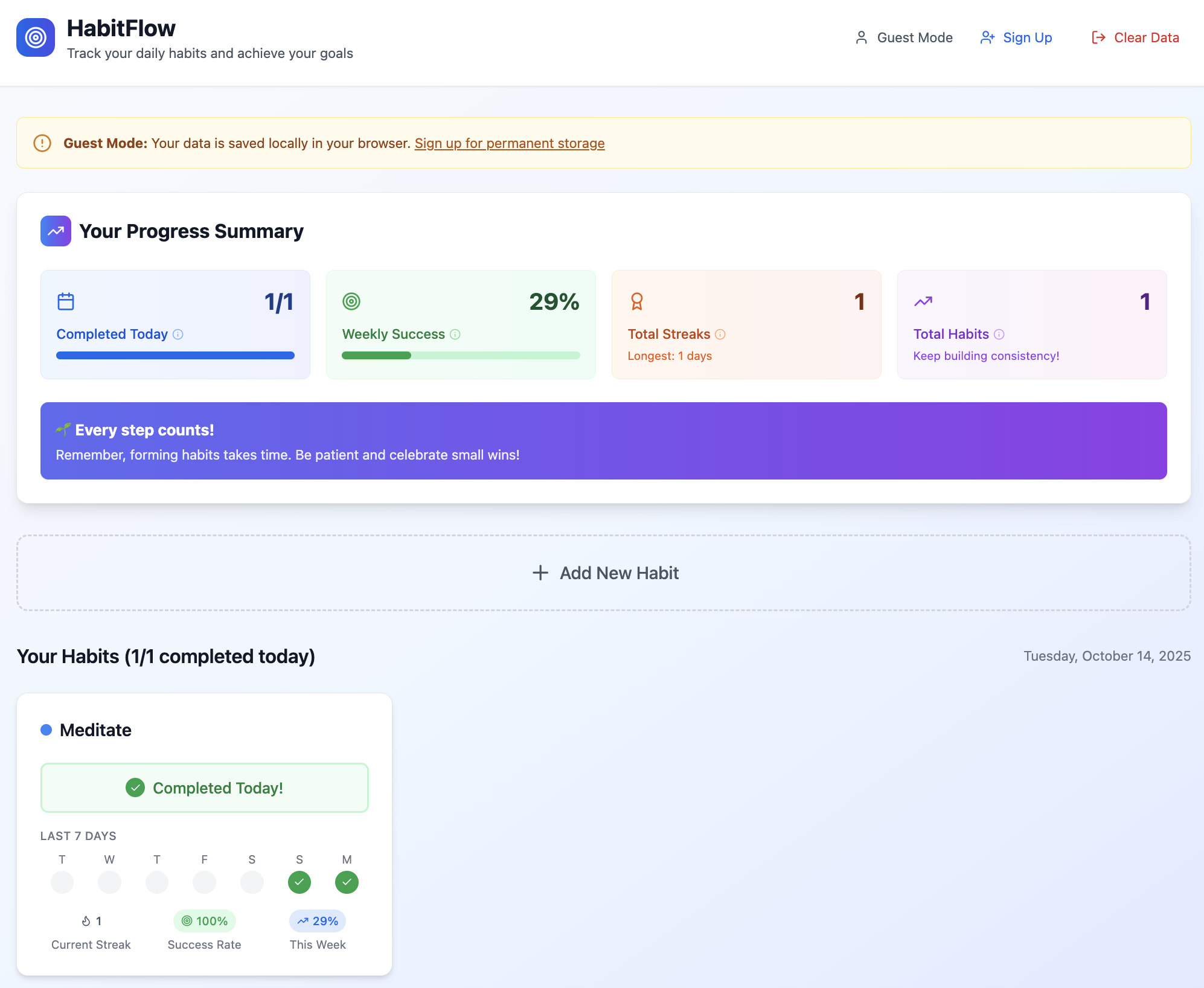Click the award ribbon icon in Total Streaks
This screenshot has height=988, width=1204.
click(x=636, y=301)
